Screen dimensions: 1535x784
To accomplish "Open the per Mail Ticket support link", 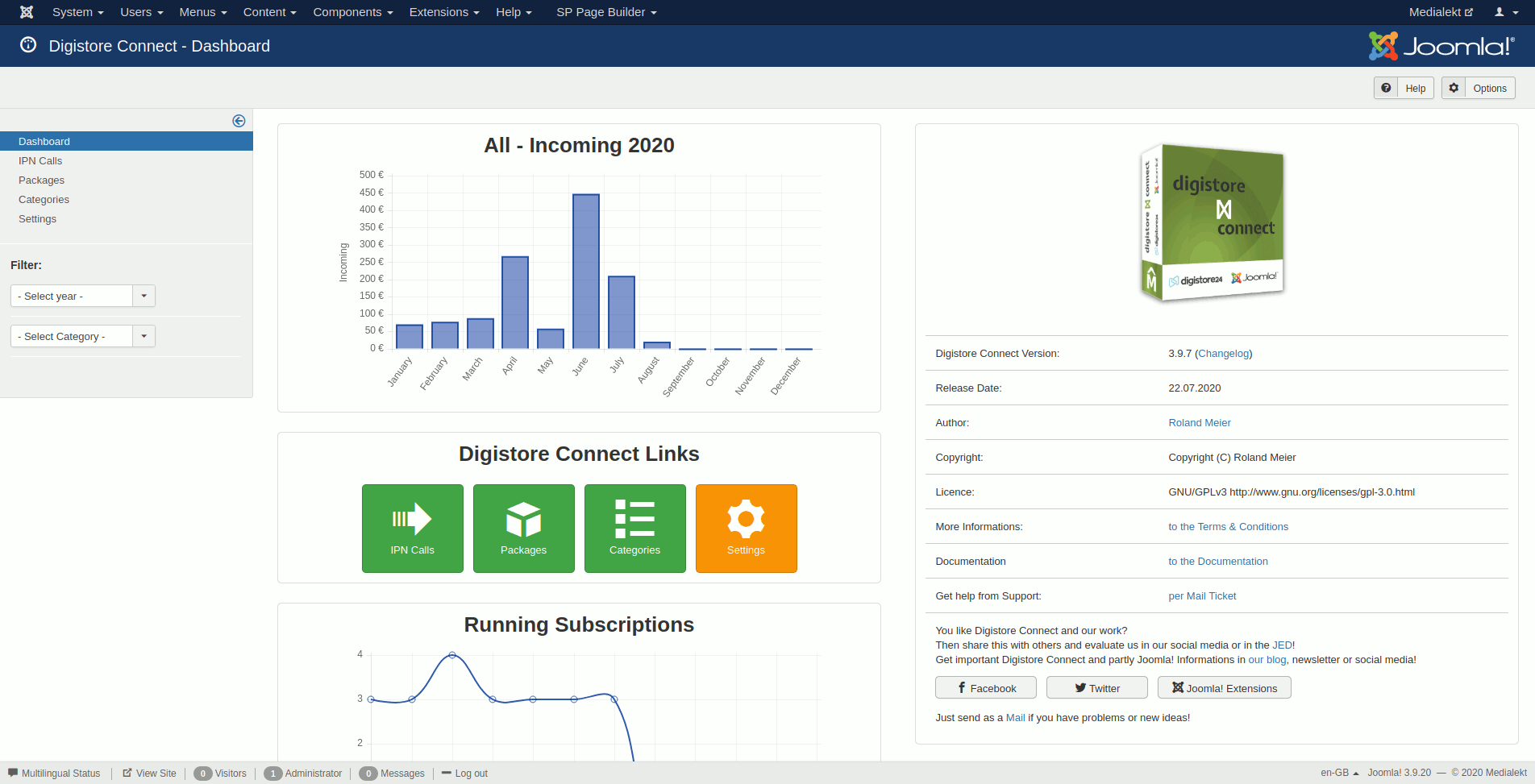I will pyautogui.click(x=1202, y=595).
